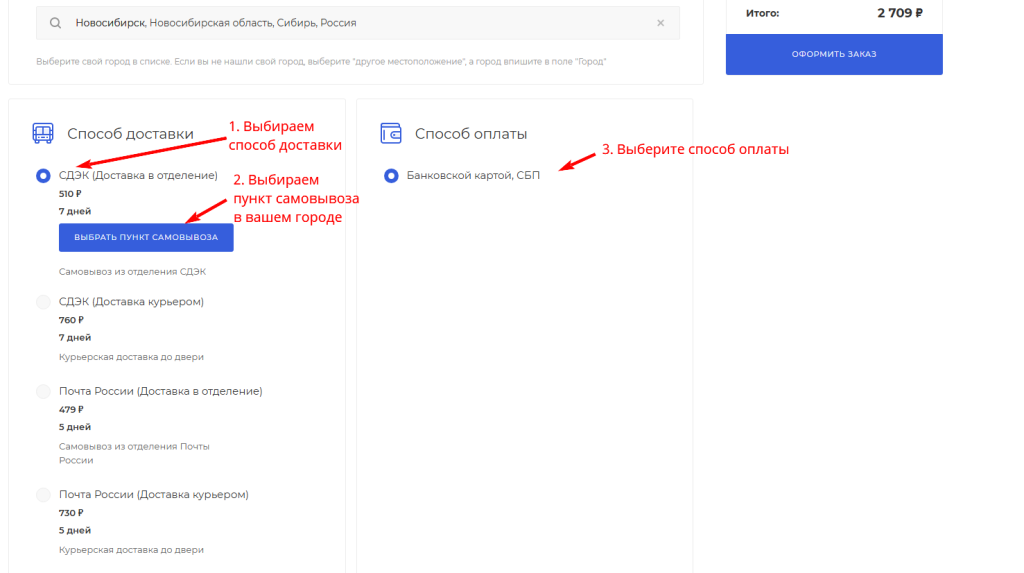Clear the city field with X icon
The image size is (1024, 573).
pos(660,23)
